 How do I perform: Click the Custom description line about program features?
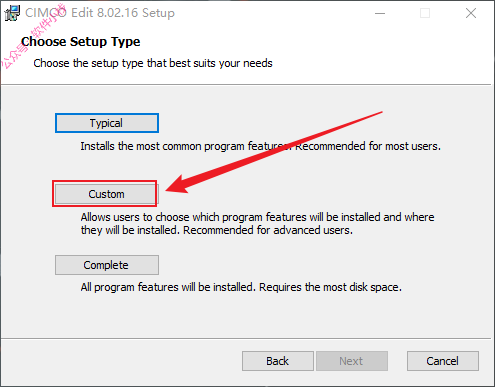pyautogui.click(x=257, y=217)
